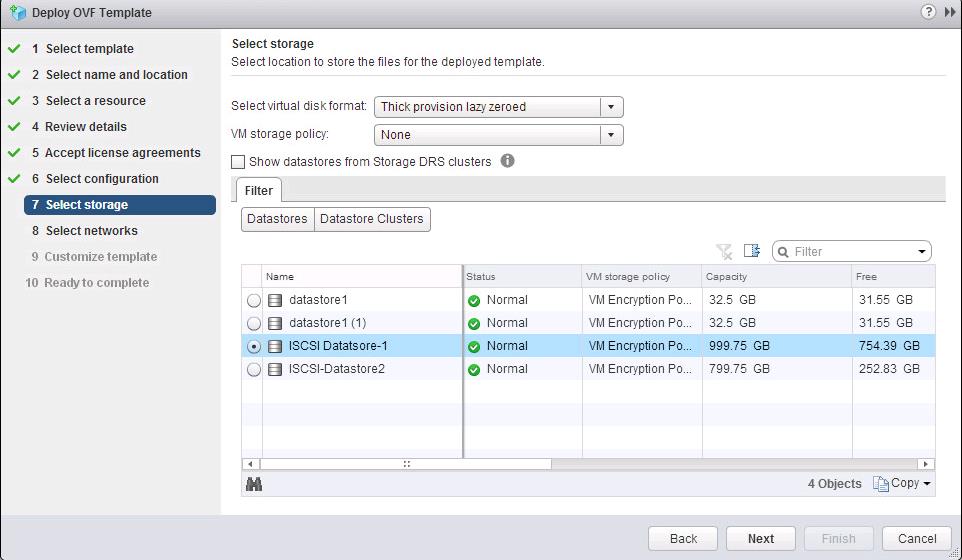Click the Copy clipboard icon
The width and height of the screenshot is (962, 560).
coord(880,484)
